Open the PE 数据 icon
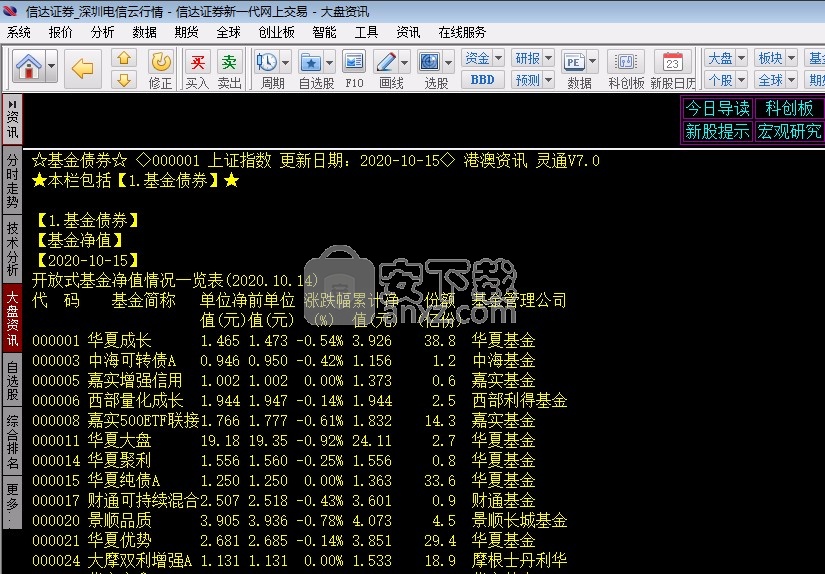The image size is (825, 574). pos(574,63)
